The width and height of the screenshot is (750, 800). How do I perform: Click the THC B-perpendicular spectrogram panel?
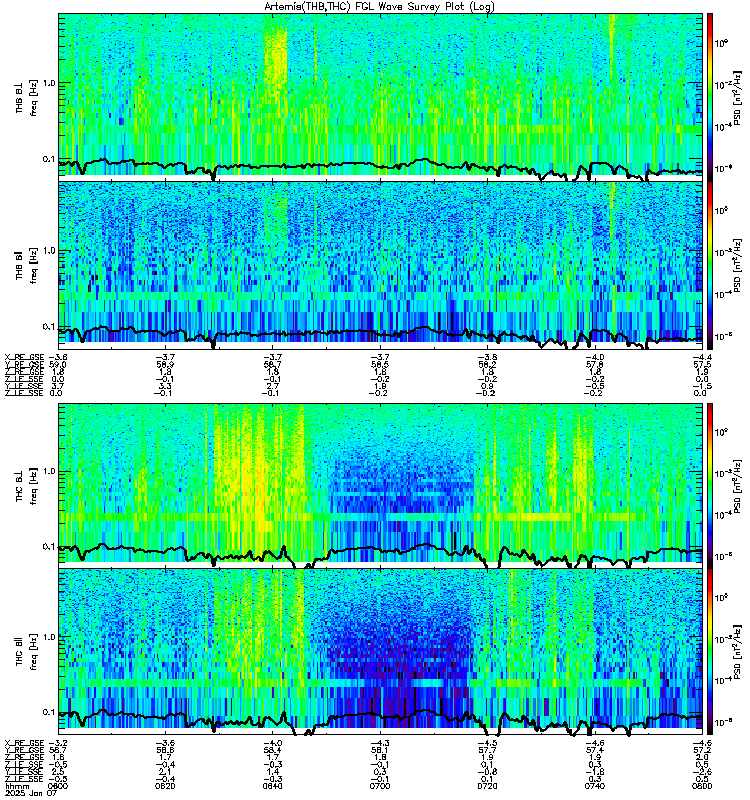click(x=381, y=484)
